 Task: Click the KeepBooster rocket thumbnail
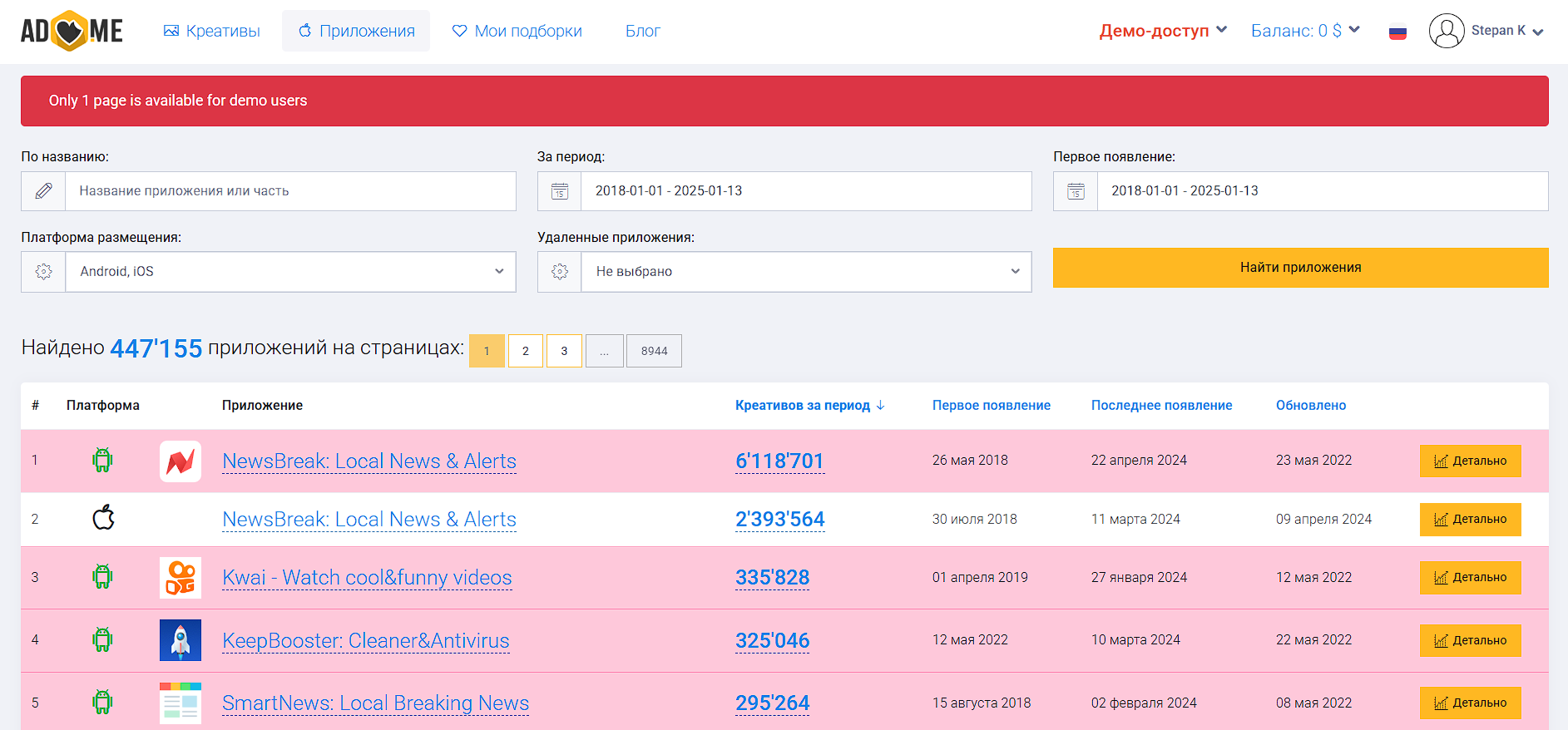(181, 640)
